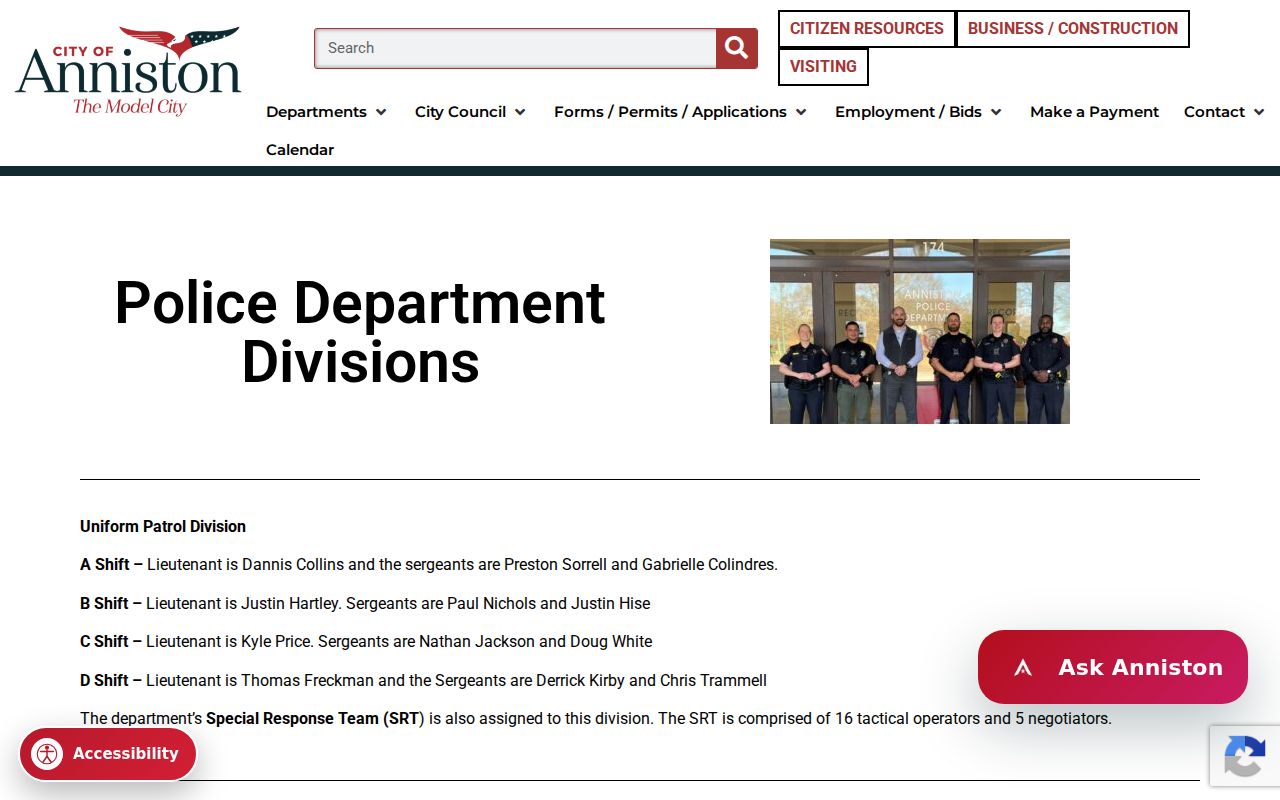The width and height of the screenshot is (1280, 800).
Task: Click the magnifying glass search button
Action: point(737,48)
